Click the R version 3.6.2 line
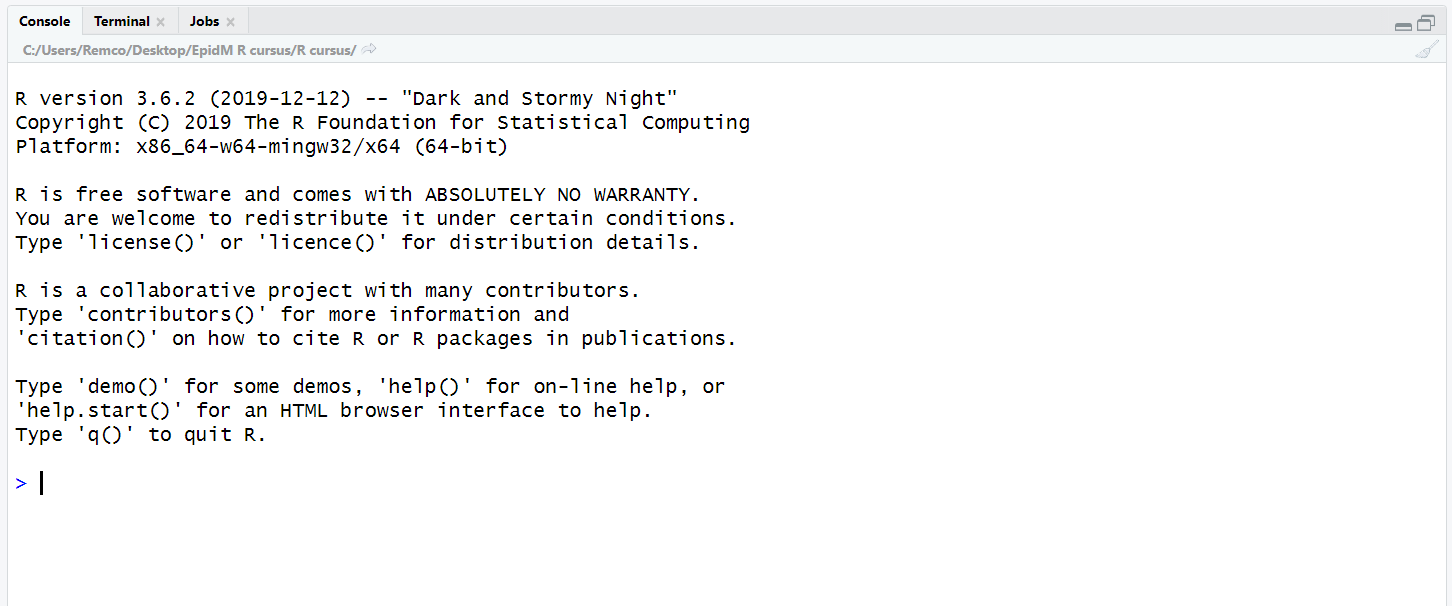The width and height of the screenshot is (1452, 606). (346, 99)
